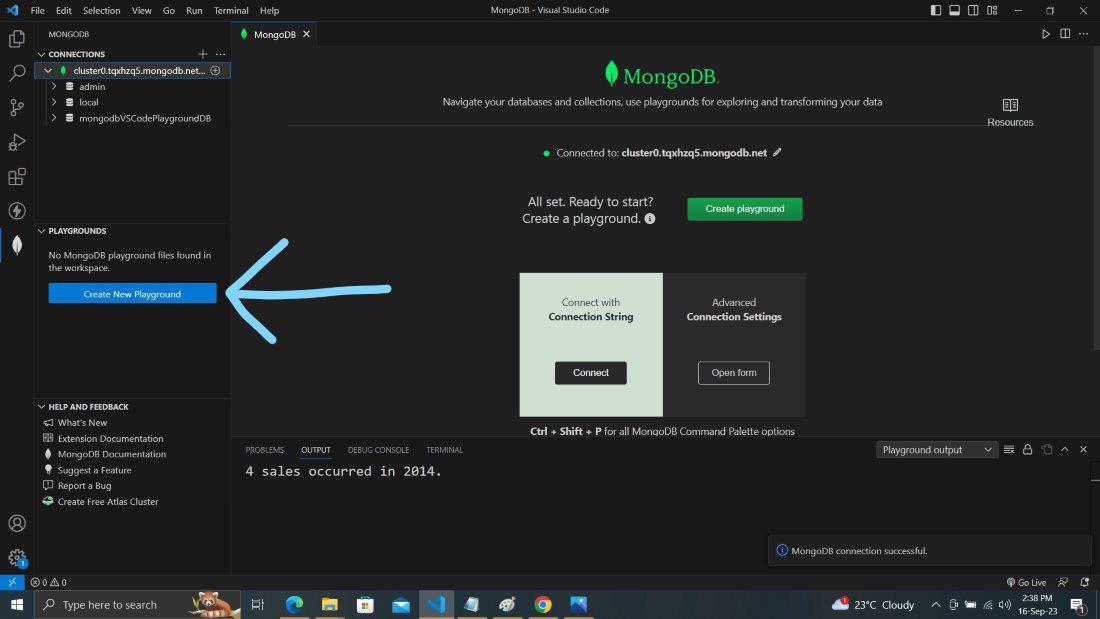The image size is (1100, 619).
Task: Open the Playground output channel dropdown
Action: click(x=937, y=450)
